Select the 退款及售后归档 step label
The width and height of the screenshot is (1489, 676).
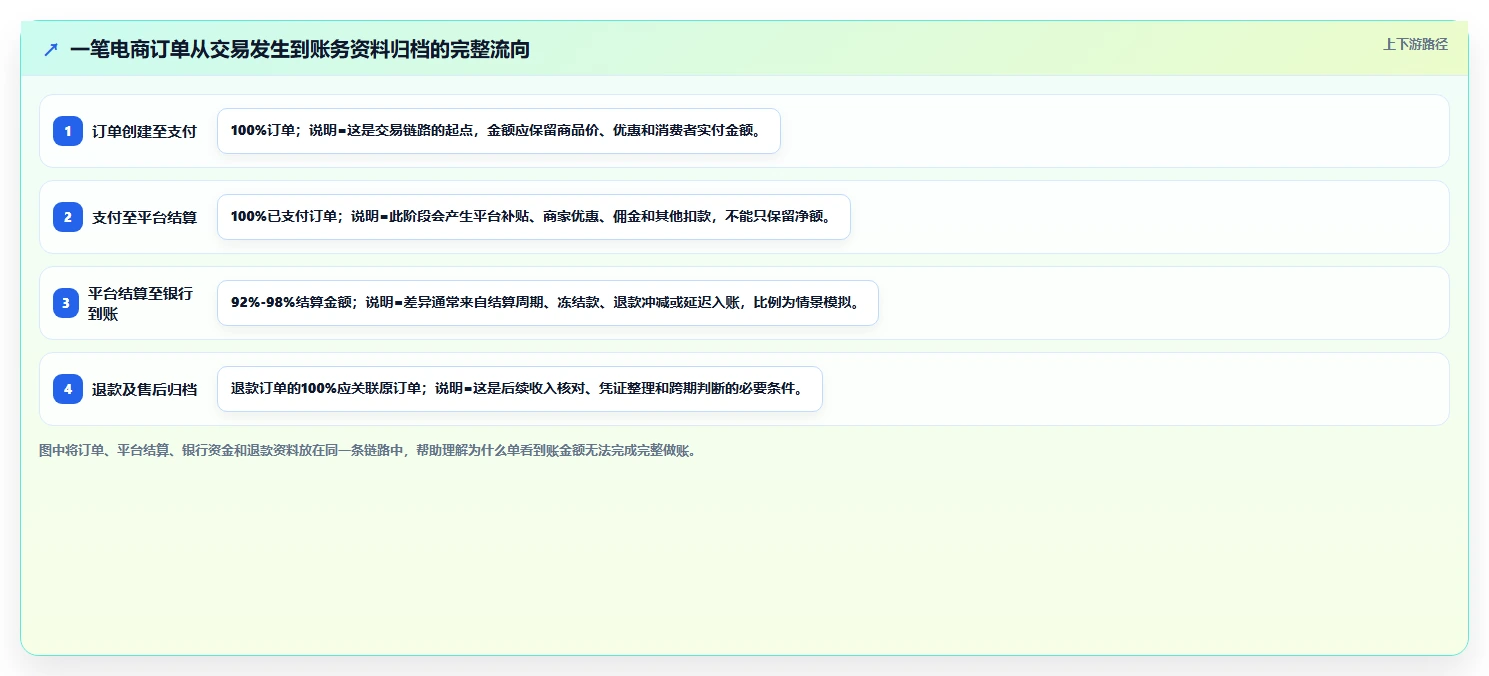pos(144,389)
